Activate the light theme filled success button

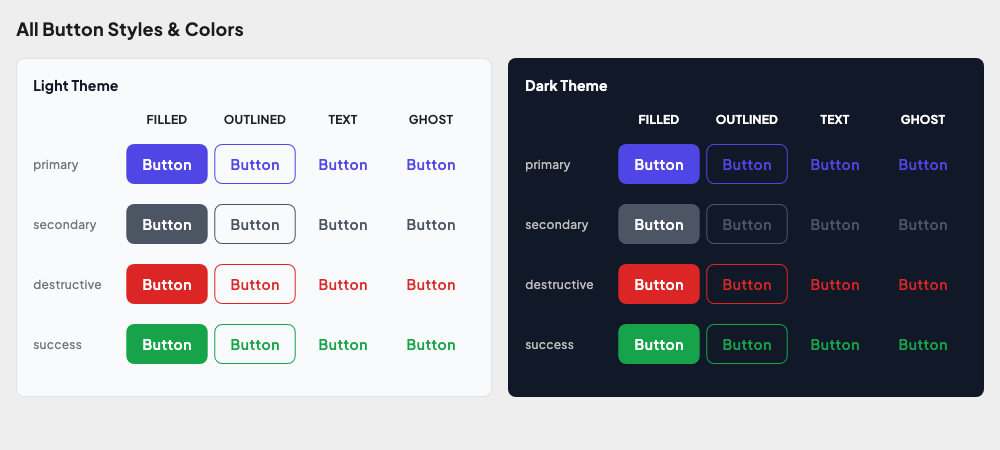pyautogui.click(x=167, y=344)
